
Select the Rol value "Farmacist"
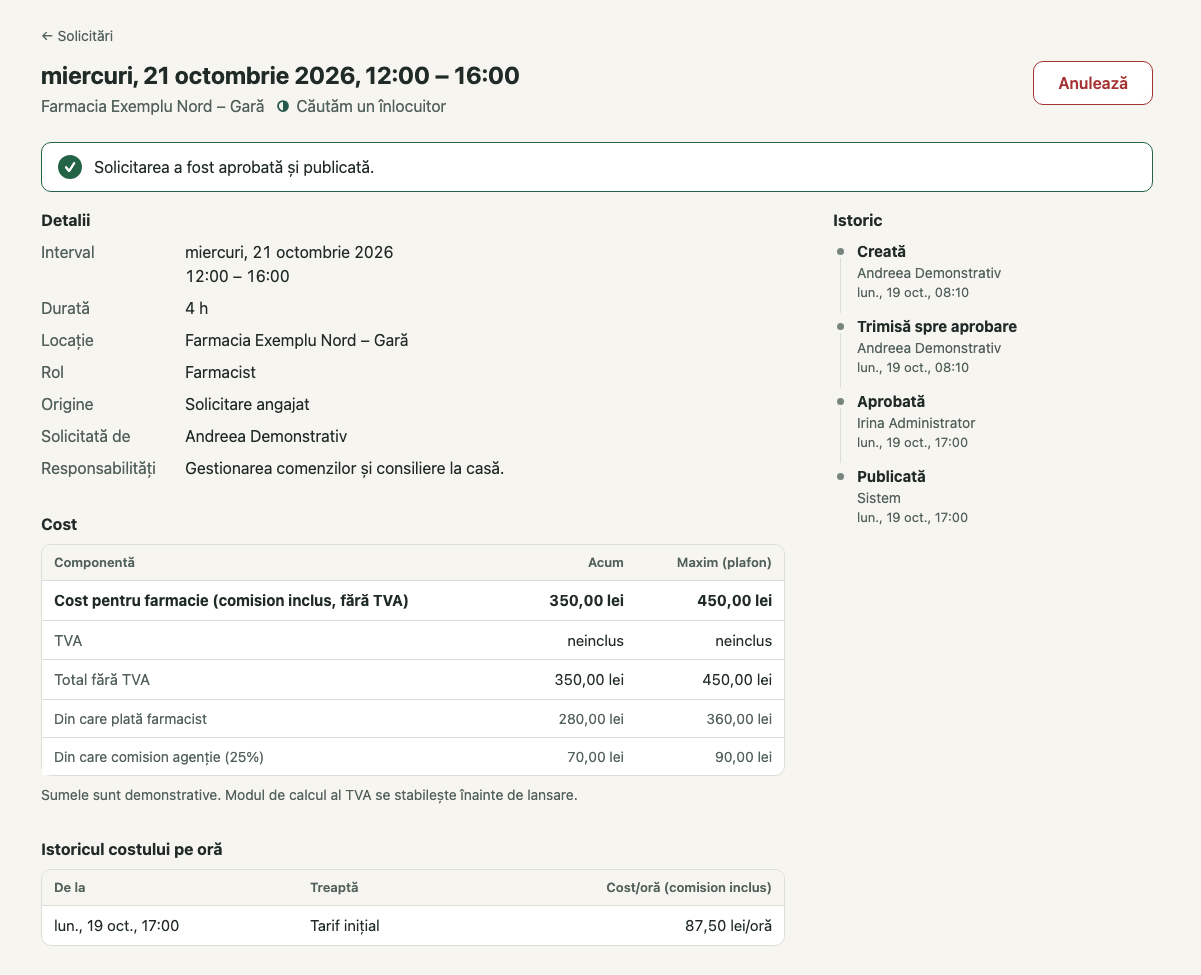[220, 372]
